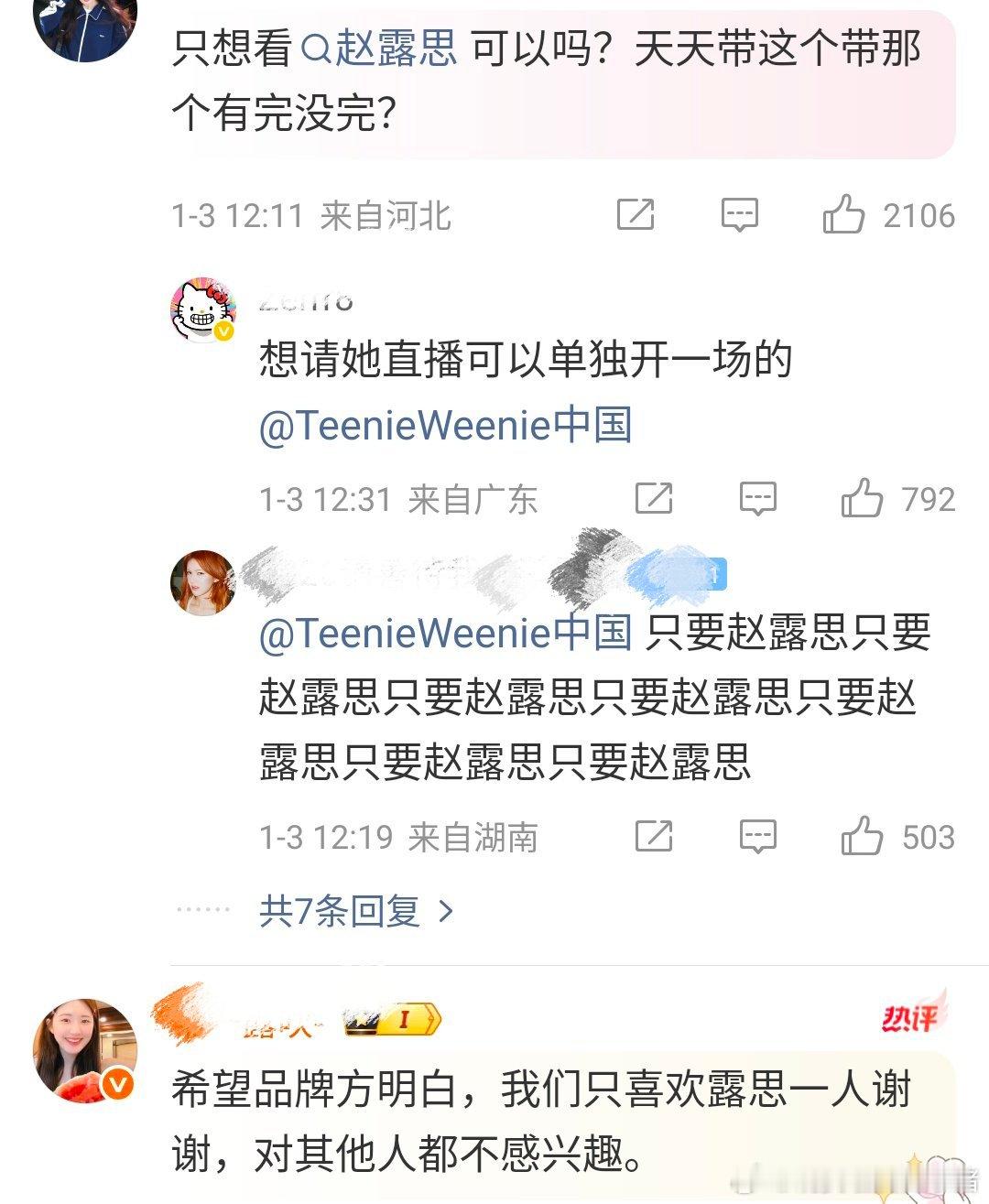Open reply box for Guangdong comment
The width and height of the screenshot is (989, 1204).
point(757,499)
